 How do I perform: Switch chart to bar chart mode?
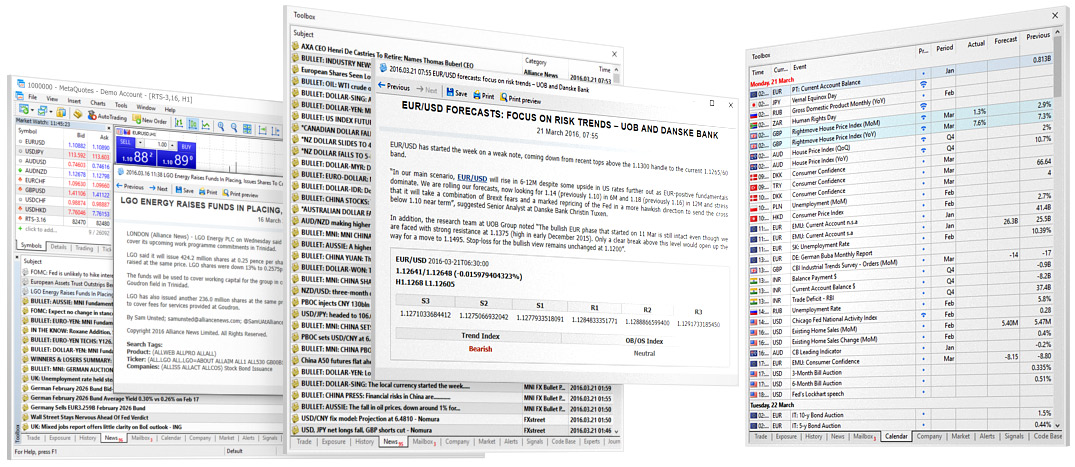pos(179,123)
